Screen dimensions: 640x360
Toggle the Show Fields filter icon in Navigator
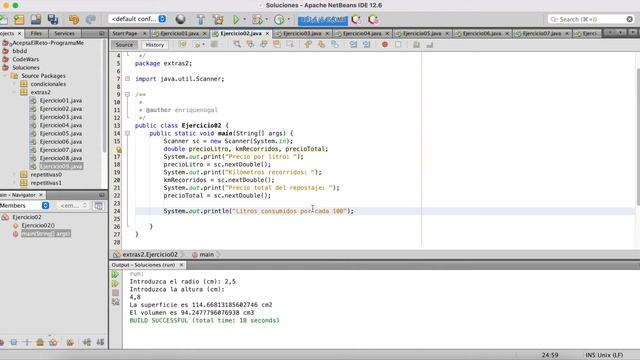tap(13, 342)
